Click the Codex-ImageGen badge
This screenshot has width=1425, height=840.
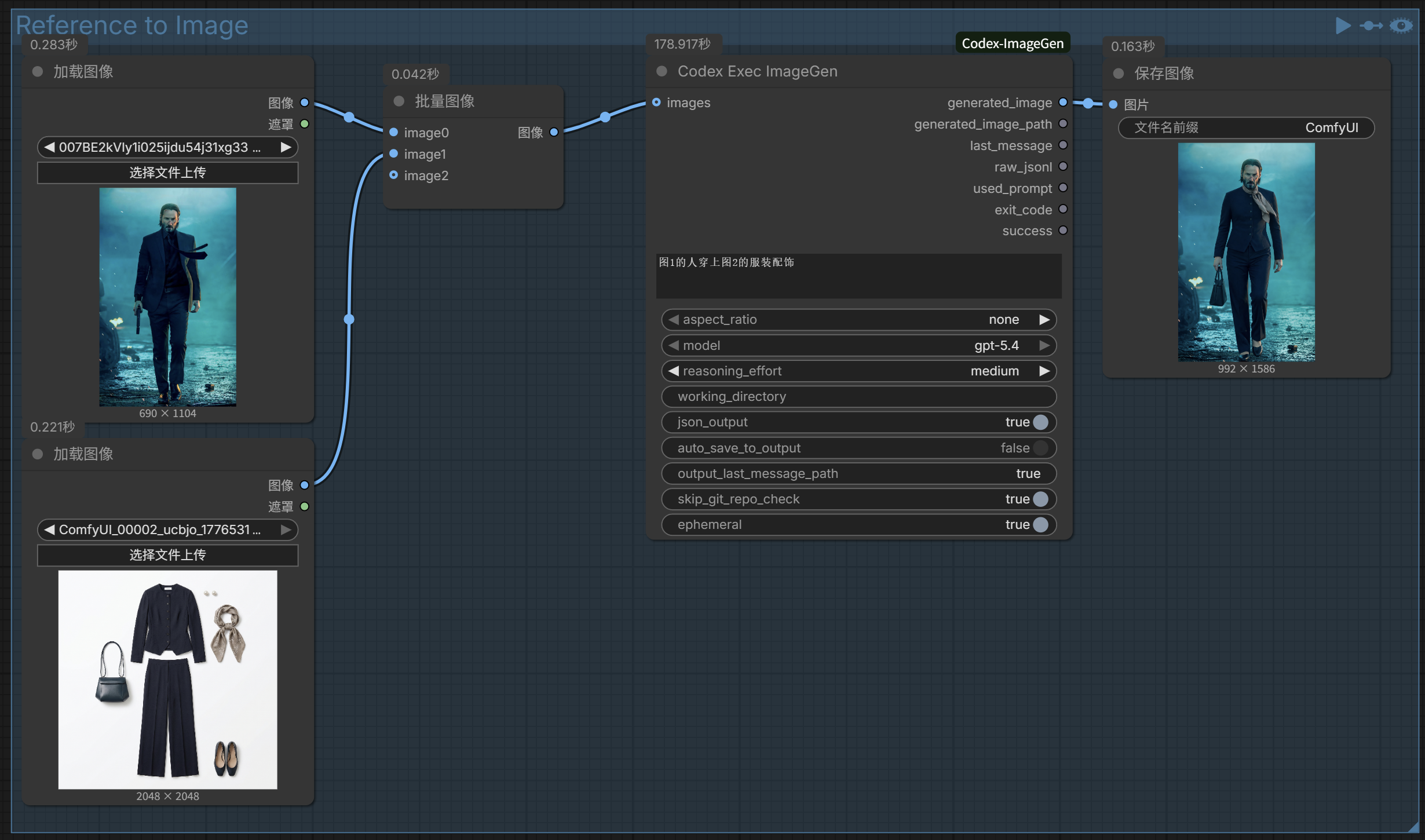pyautogui.click(x=1013, y=43)
